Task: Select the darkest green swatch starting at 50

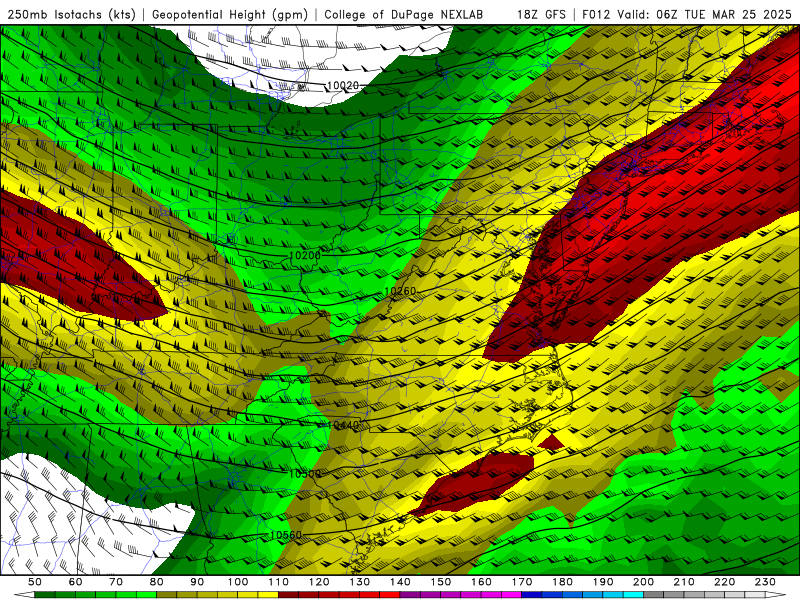Action: tap(45, 595)
